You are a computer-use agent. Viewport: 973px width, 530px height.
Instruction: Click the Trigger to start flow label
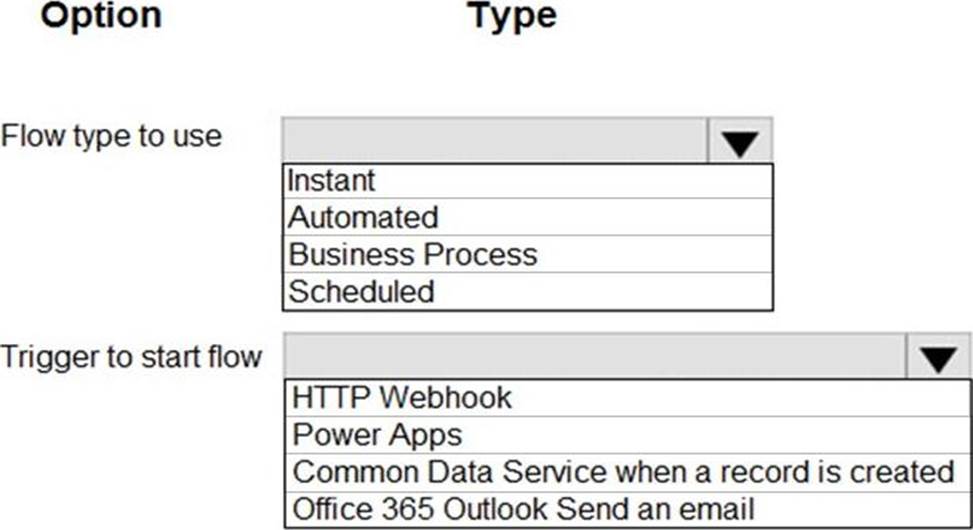click(131, 355)
